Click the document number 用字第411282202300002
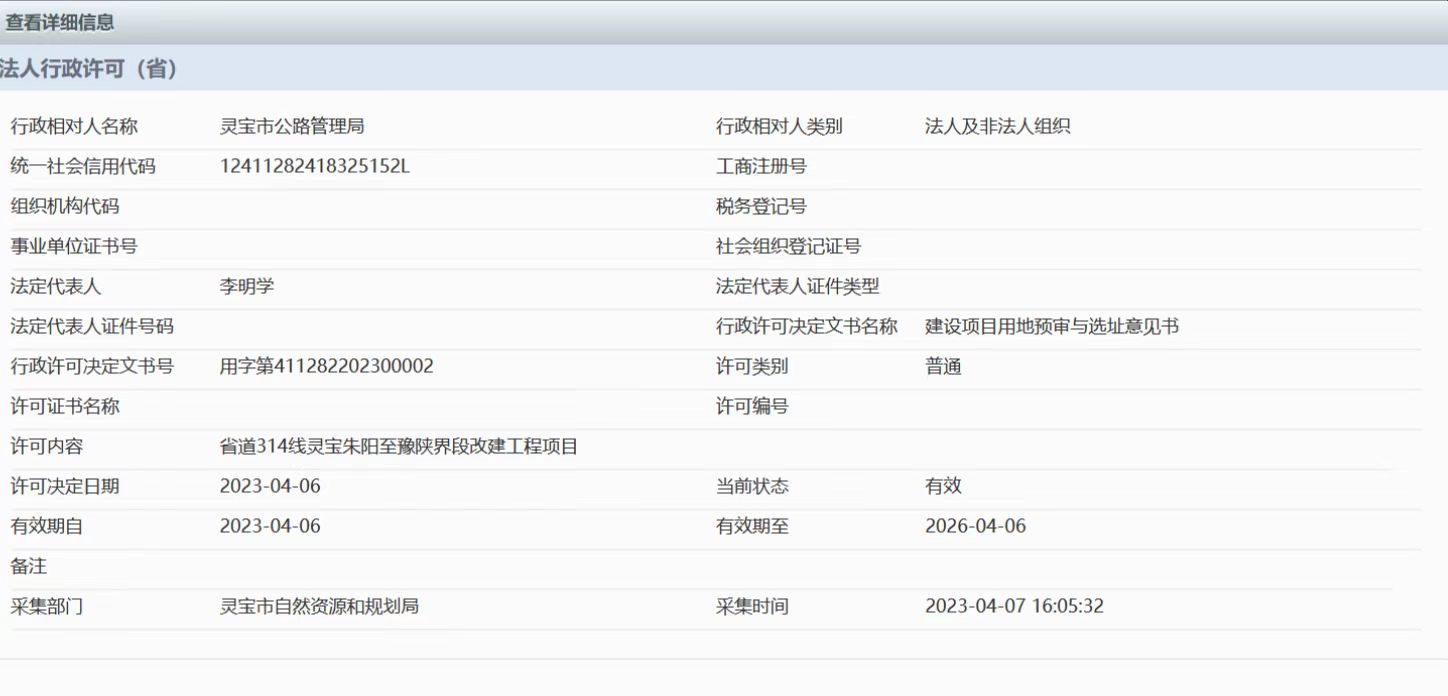The width and height of the screenshot is (1448, 696). pos(328,366)
